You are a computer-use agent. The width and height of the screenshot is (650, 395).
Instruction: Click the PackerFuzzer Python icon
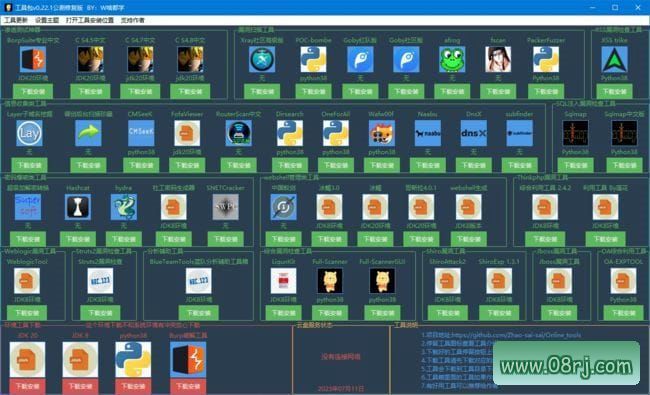point(546,59)
